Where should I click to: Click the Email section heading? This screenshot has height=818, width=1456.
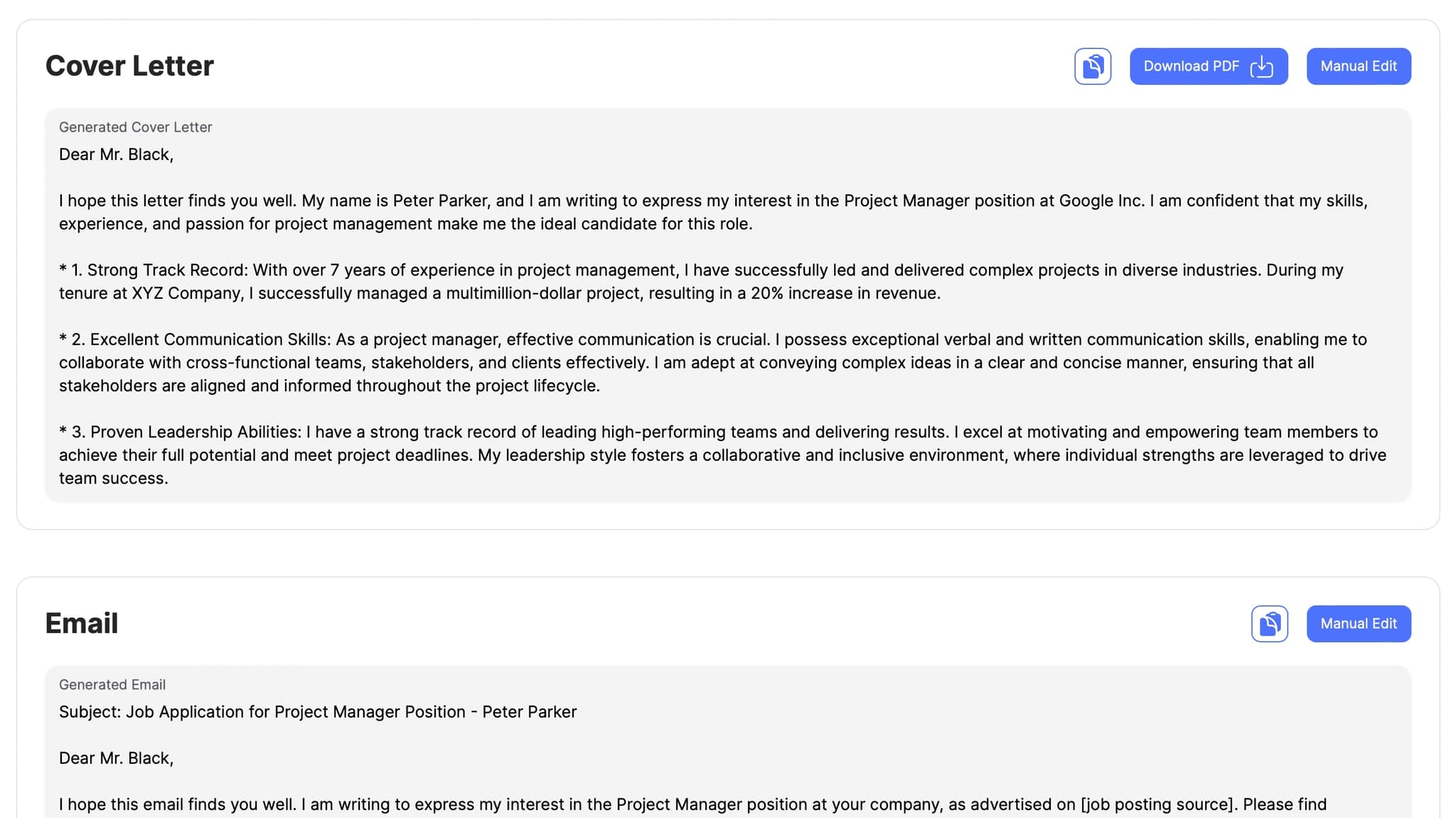pos(81,624)
